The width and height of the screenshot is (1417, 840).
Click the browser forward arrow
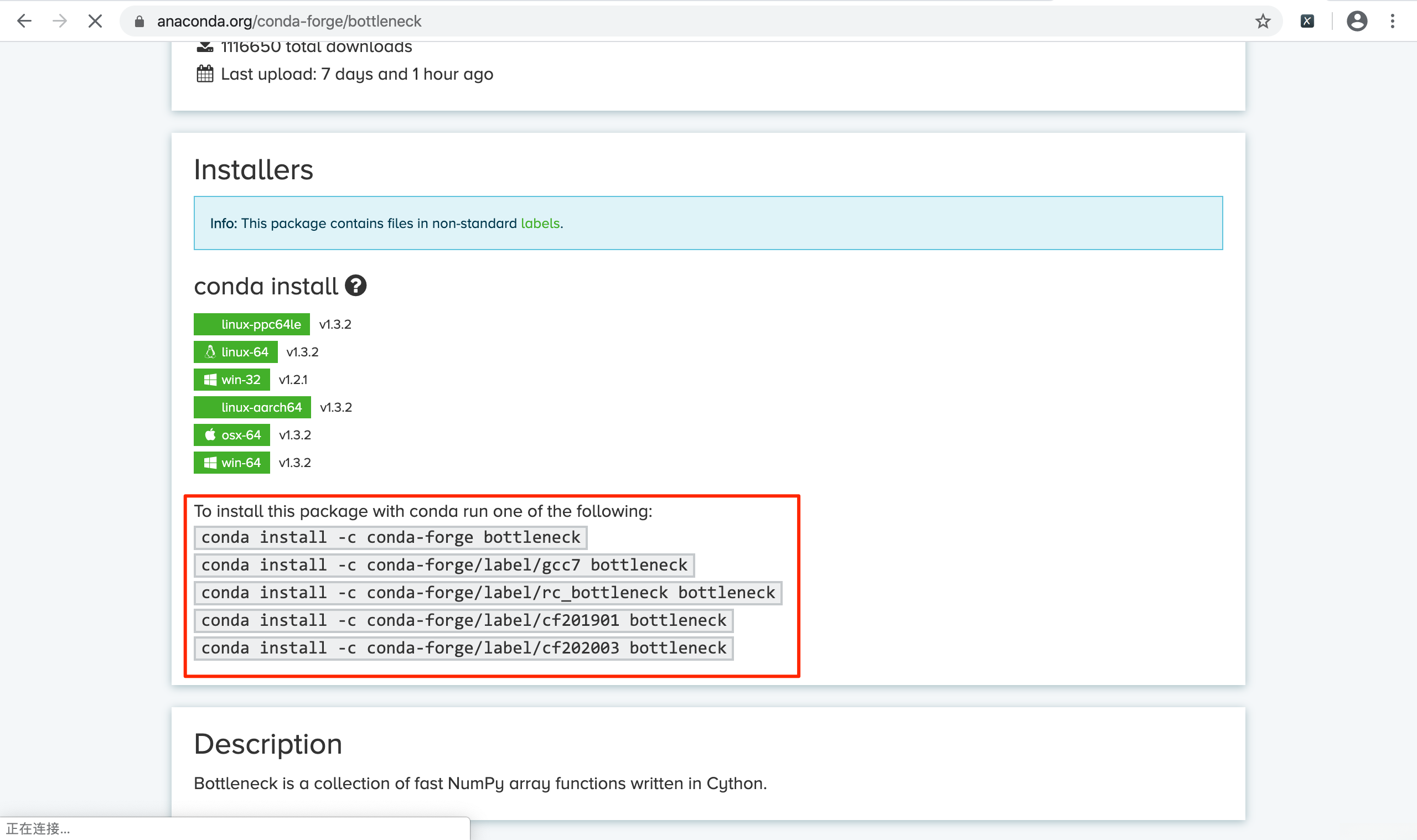pos(59,22)
